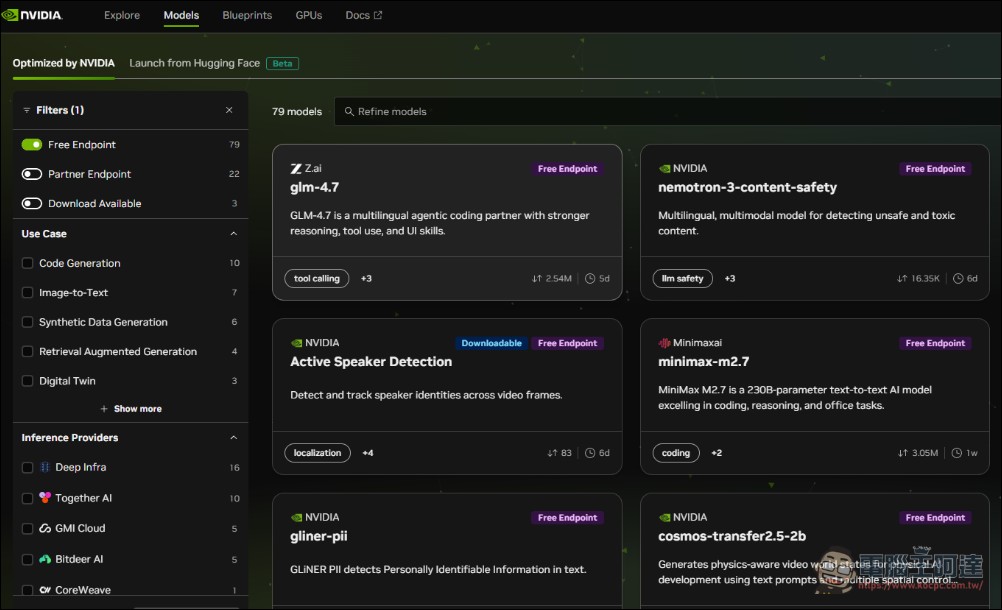Expand +4 tags on Active Speaker Detection card
This screenshot has width=1002, height=610.
click(x=368, y=453)
